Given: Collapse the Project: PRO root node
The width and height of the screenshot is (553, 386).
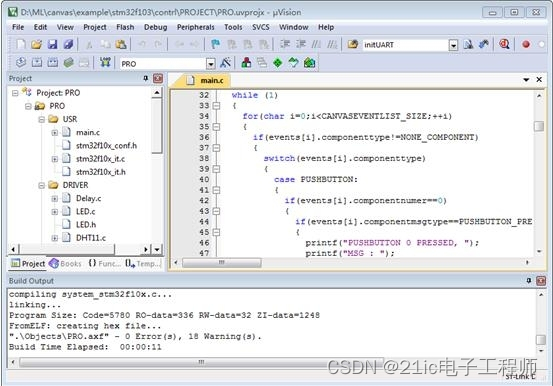Looking at the screenshot, I should coord(15,93).
